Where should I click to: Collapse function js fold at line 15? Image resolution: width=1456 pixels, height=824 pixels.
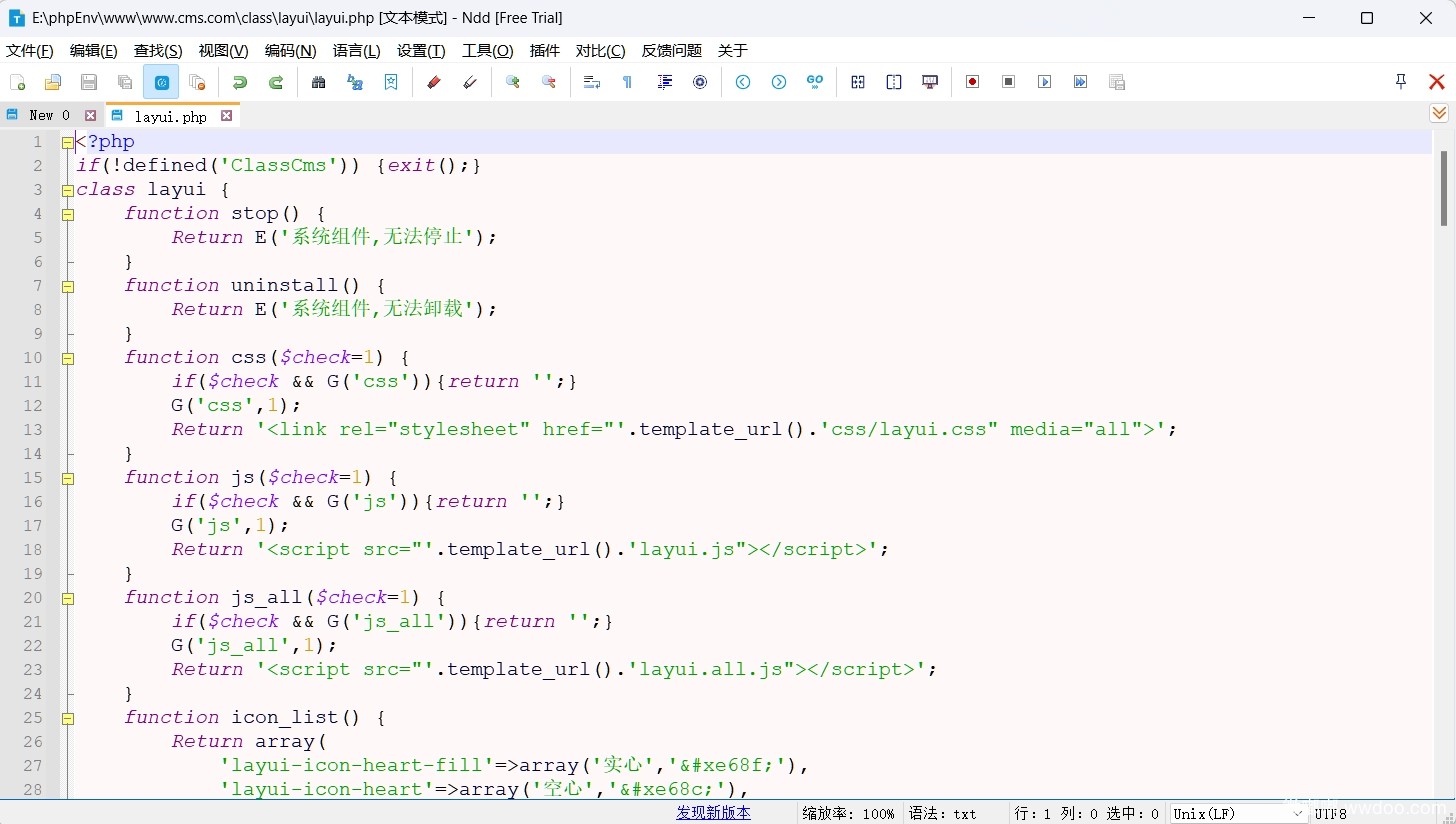68,478
